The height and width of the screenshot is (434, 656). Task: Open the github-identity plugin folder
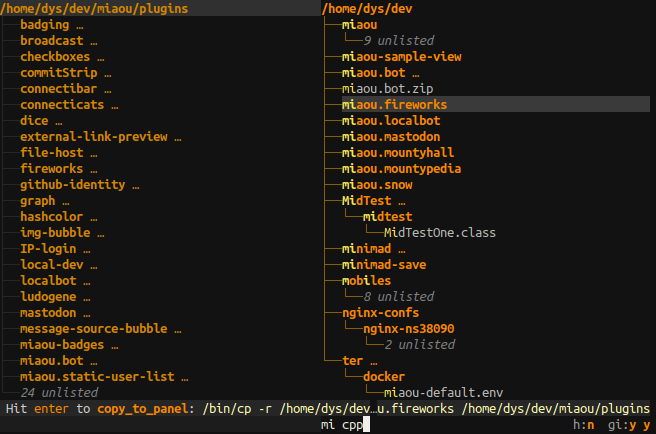(x=73, y=185)
